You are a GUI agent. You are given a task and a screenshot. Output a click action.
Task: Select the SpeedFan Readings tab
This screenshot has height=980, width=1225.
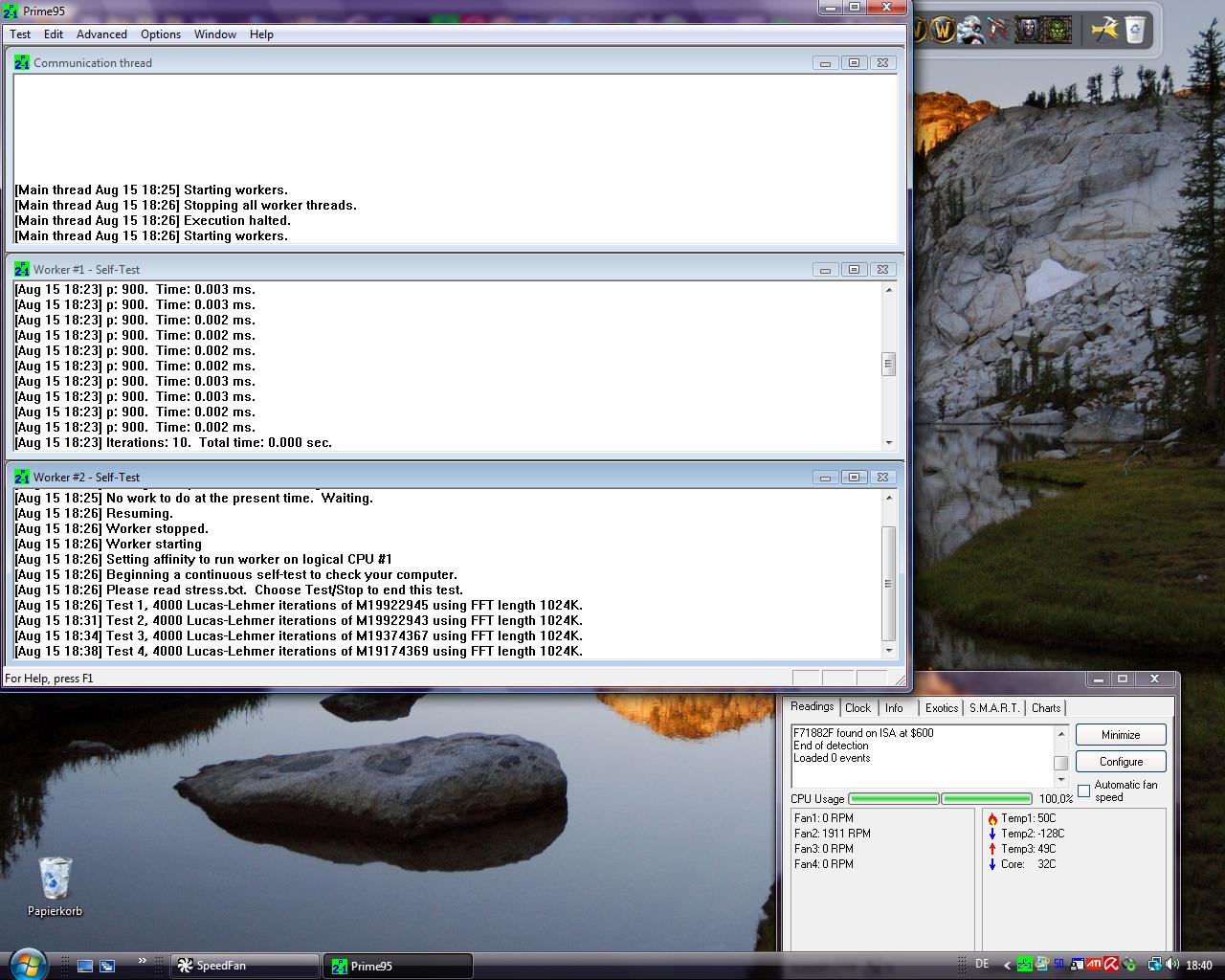coord(813,706)
